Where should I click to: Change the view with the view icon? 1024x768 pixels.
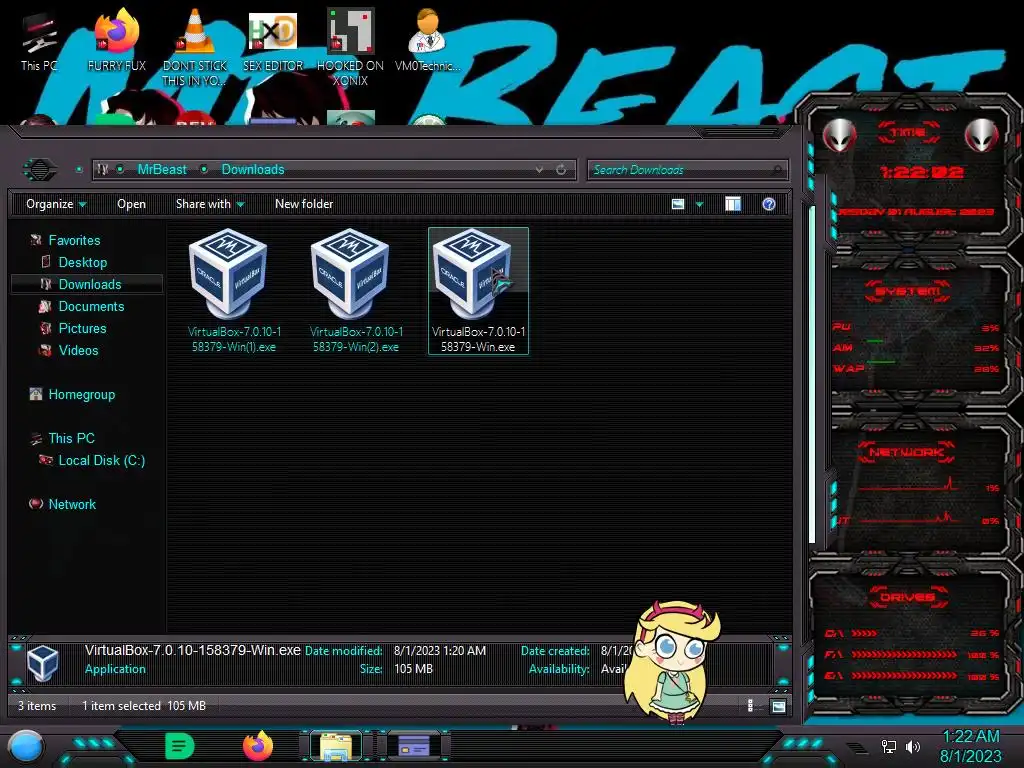click(x=678, y=204)
